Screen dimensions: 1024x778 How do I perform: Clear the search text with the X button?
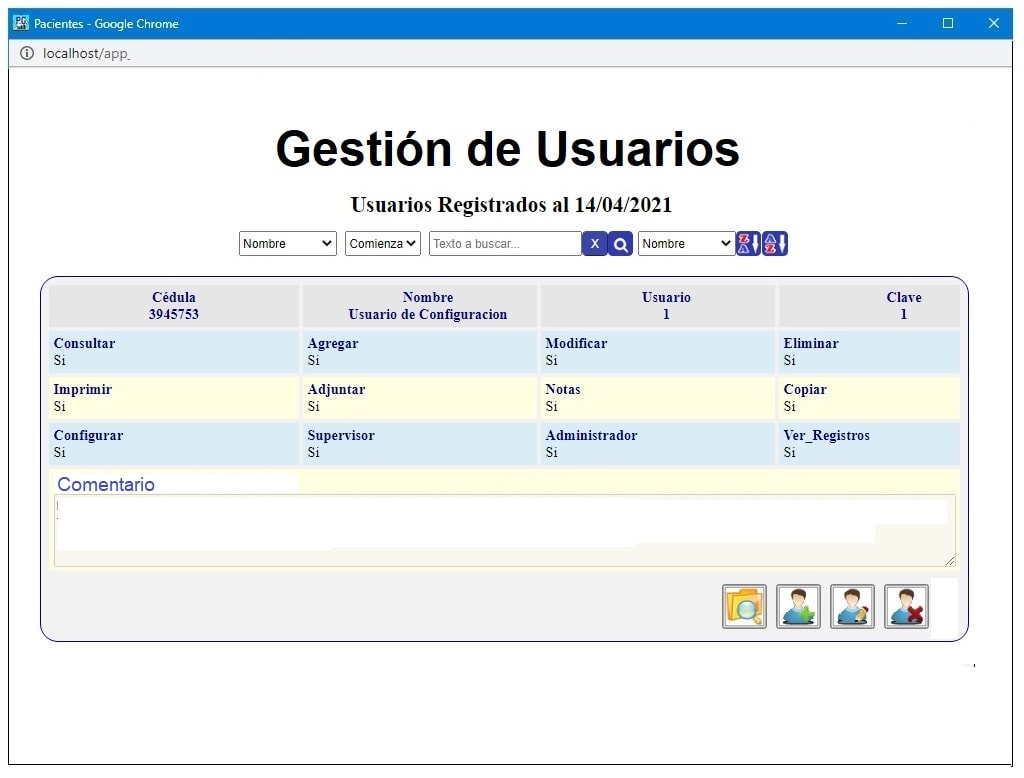pyautogui.click(x=594, y=244)
